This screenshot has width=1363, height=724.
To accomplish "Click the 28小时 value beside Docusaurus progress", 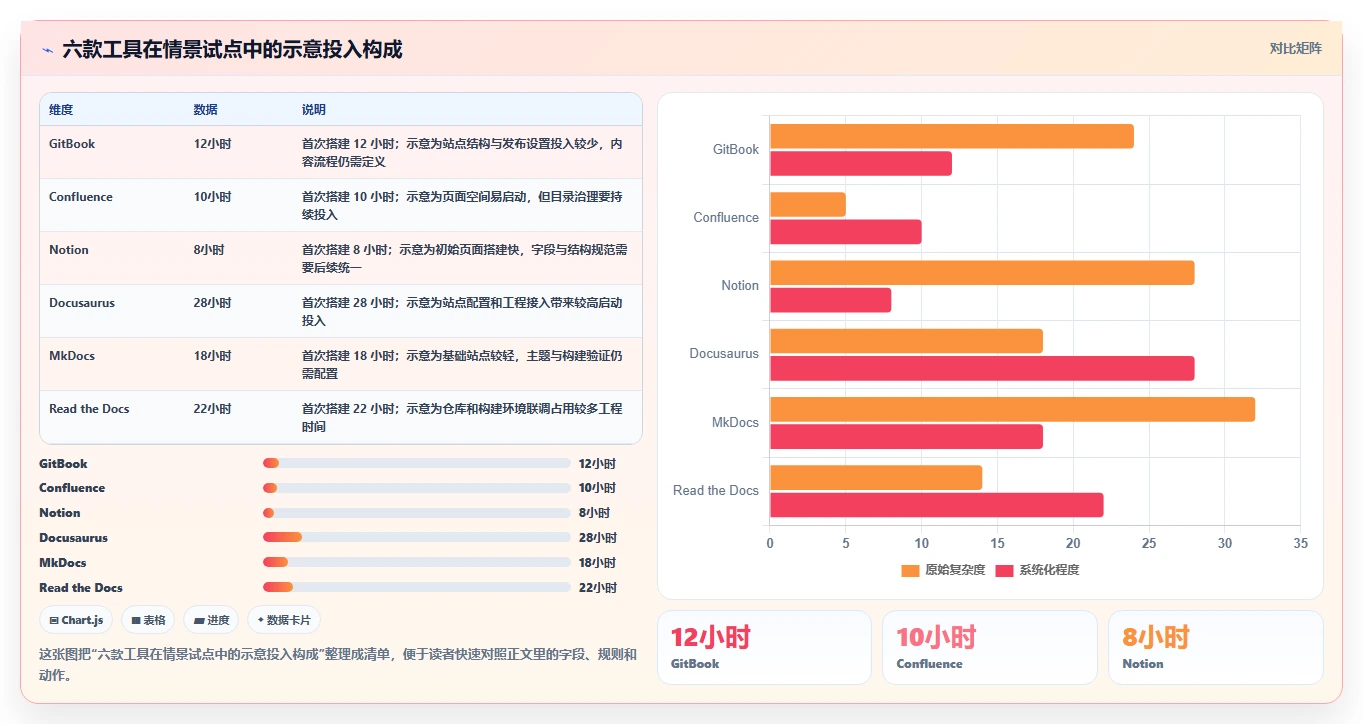I will 598,538.
